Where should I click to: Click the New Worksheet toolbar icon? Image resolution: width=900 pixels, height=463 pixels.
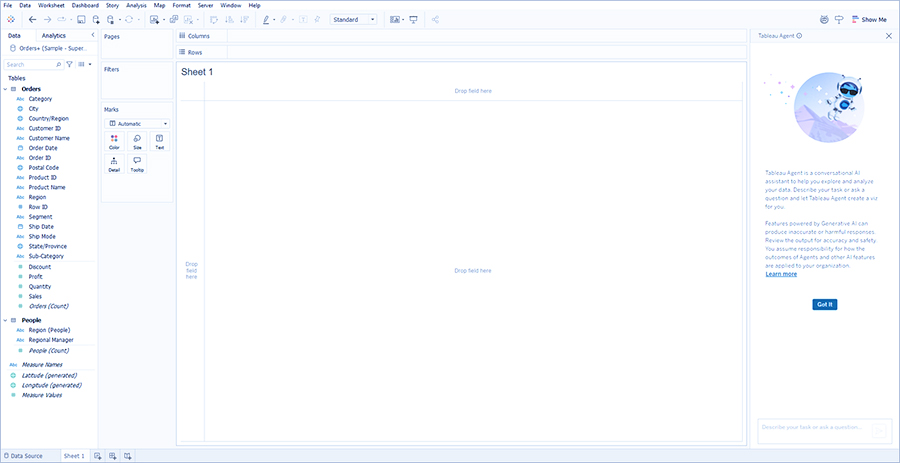(154, 20)
